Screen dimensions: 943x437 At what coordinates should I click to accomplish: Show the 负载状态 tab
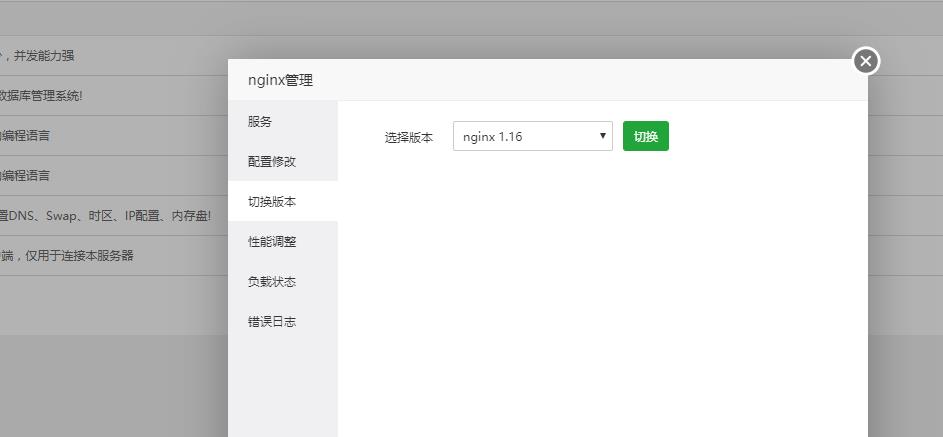click(283, 281)
